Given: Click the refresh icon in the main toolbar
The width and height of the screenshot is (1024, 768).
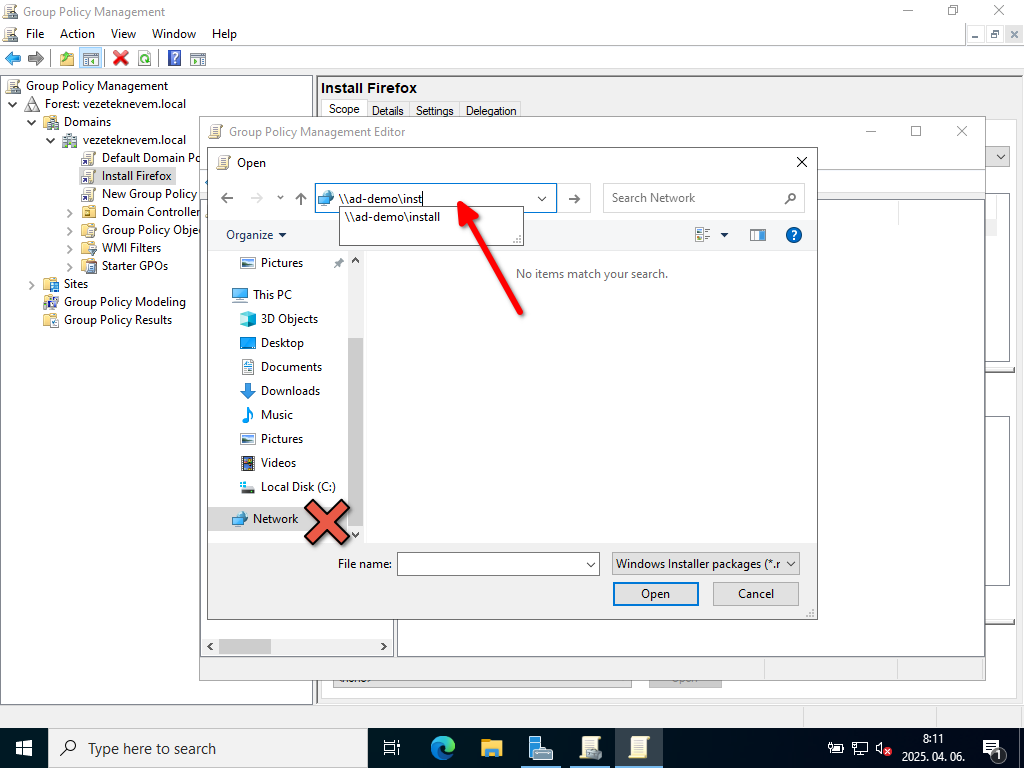Looking at the screenshot, I should pos(145,59).
